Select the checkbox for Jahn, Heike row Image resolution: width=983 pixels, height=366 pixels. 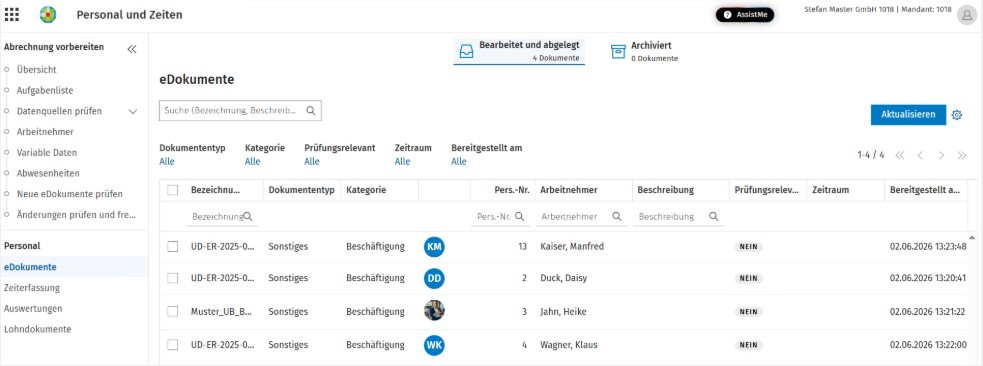point(172,311)
